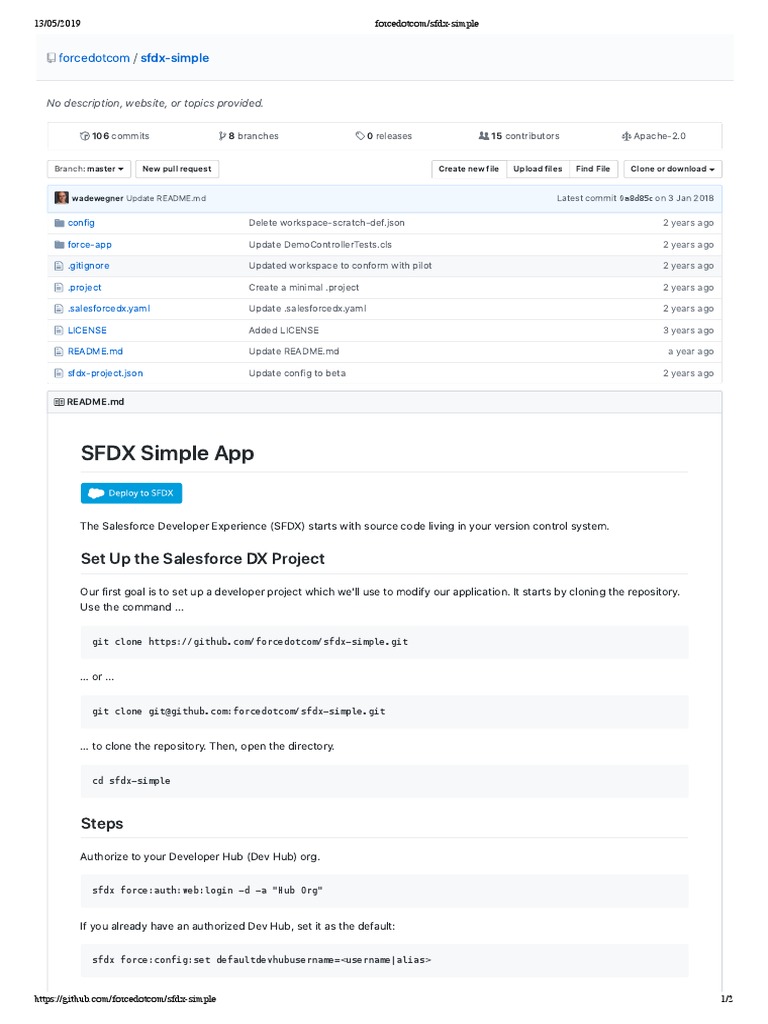This screenshot has width=768, height=1024.
Task: Click the commits history icon
Action: pyautogui.click(x=85, y=136)
